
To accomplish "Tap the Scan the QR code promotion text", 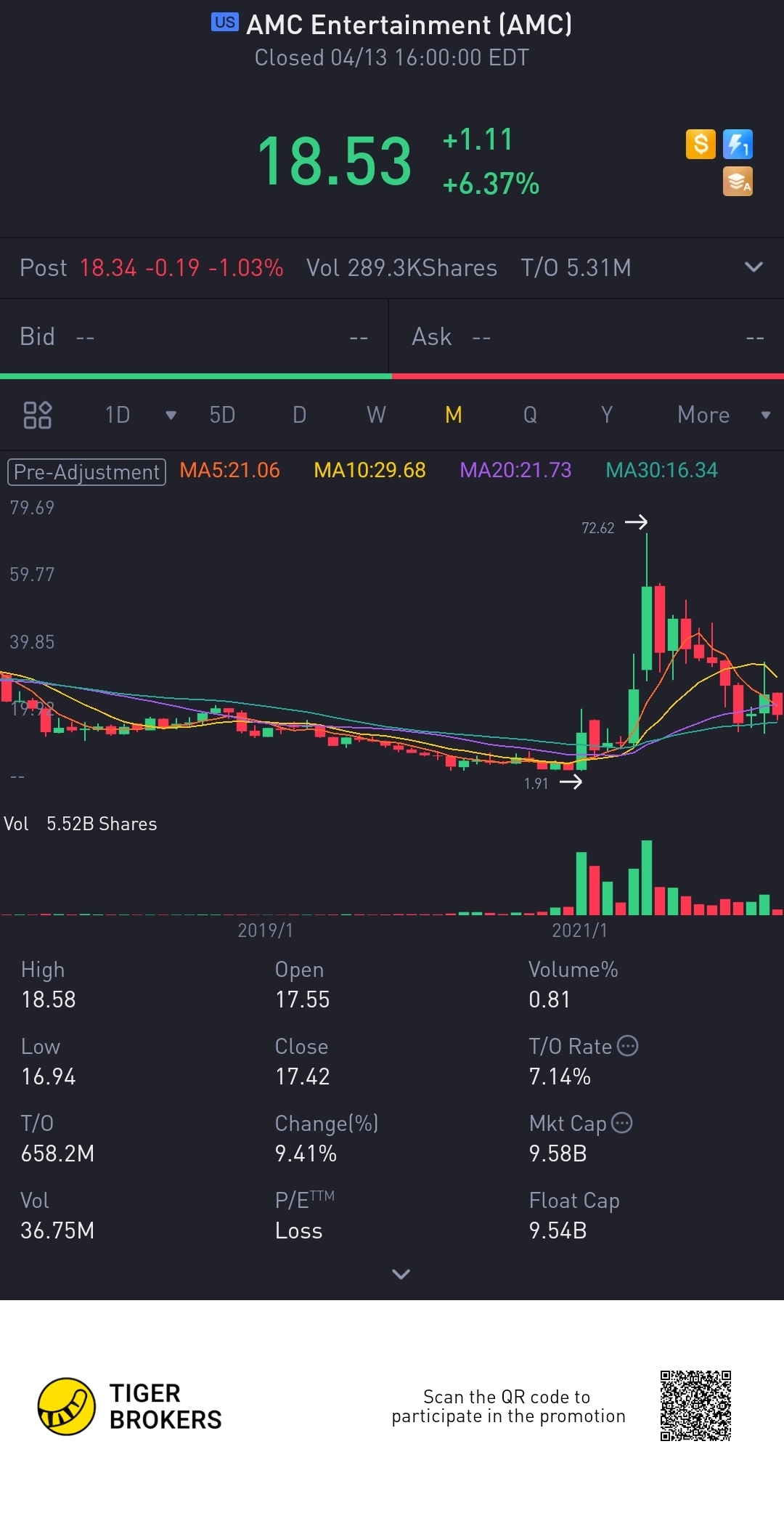I will (x=508, y=1406).
